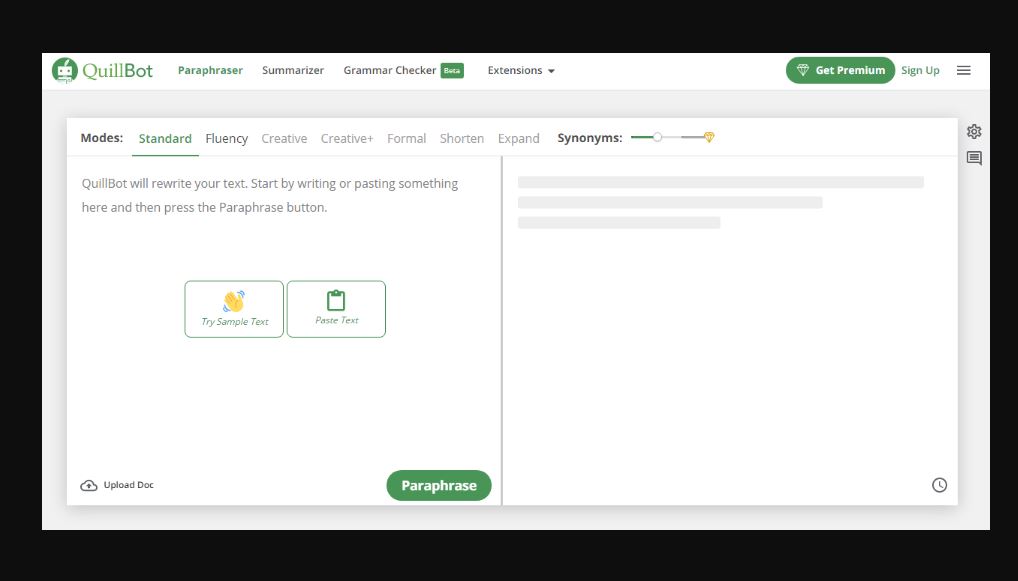
Task: Select the Formal mode tab
Action: click(x=406, y=138)
